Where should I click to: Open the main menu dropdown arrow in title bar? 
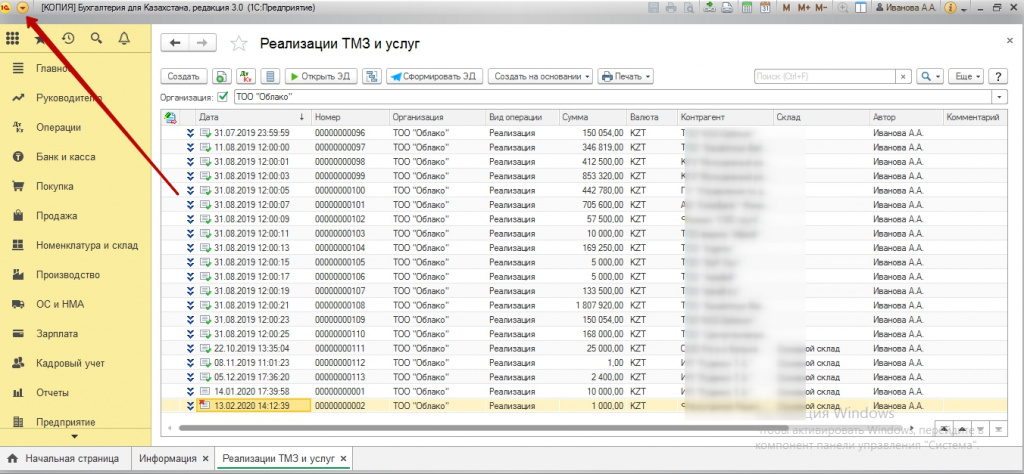[x=24, y=8]
